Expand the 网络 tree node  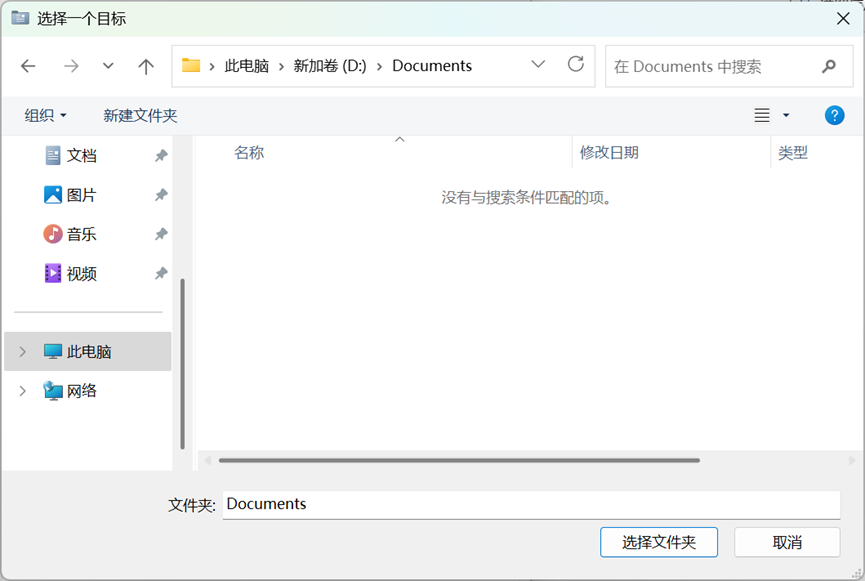click(23, 391)
